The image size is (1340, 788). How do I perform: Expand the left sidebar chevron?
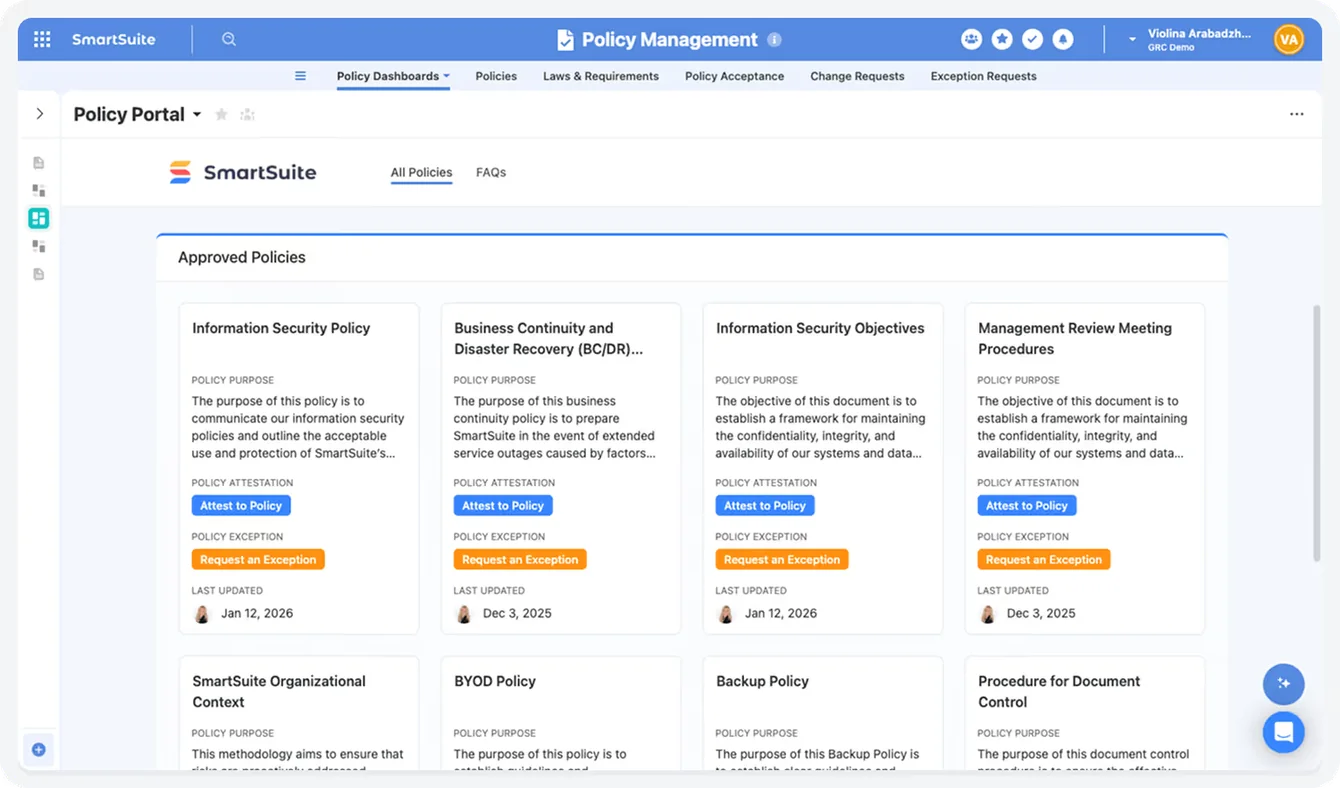point(40,114)
